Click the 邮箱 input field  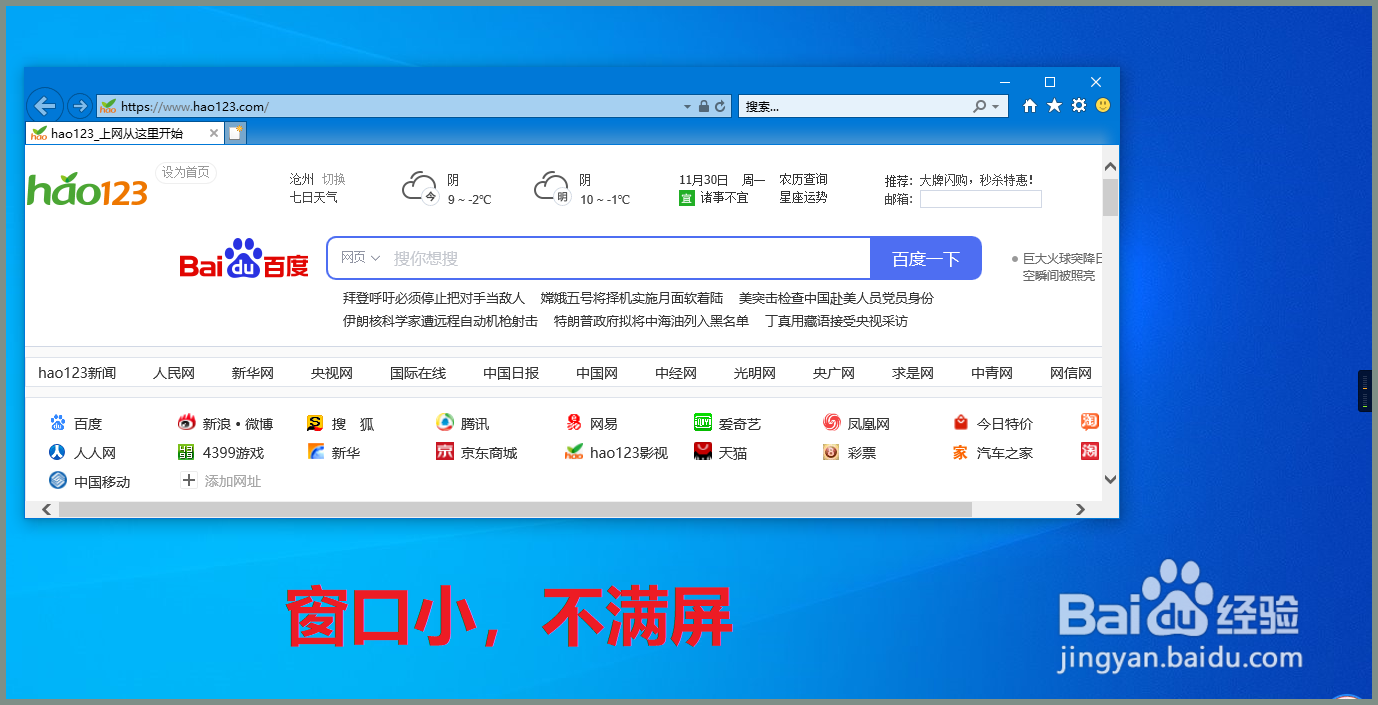point(981,199)
